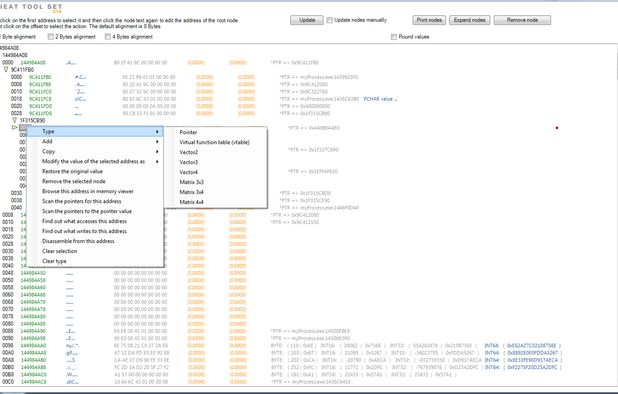Image resolution: width=618 pixels, height=394 pixels.
Task: Click green address 144984AC8 in row 00C0
Action: 33,382
